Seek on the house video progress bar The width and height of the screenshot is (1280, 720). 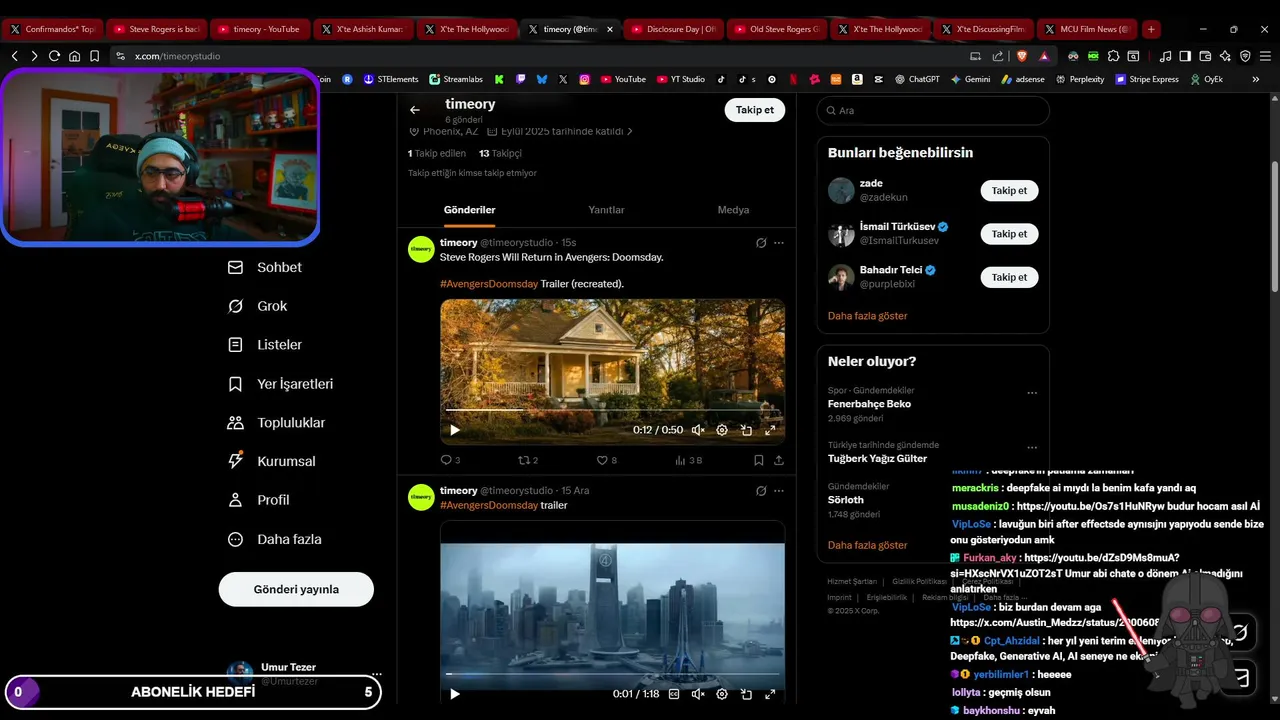pos(612,410)
